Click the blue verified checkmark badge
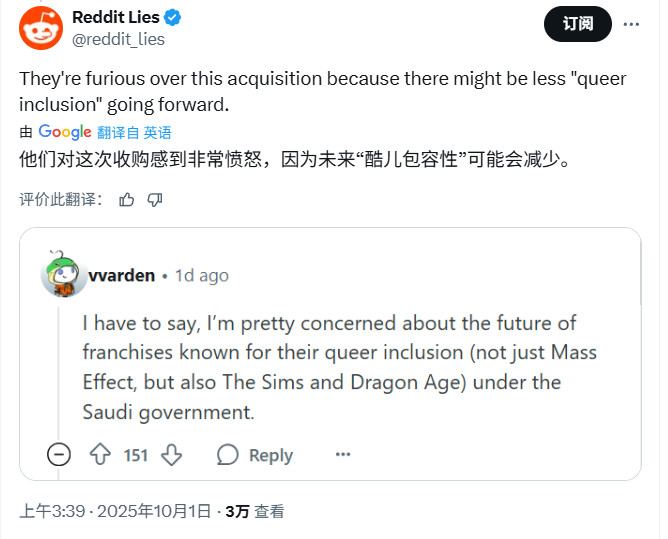 tap(173, 18)
